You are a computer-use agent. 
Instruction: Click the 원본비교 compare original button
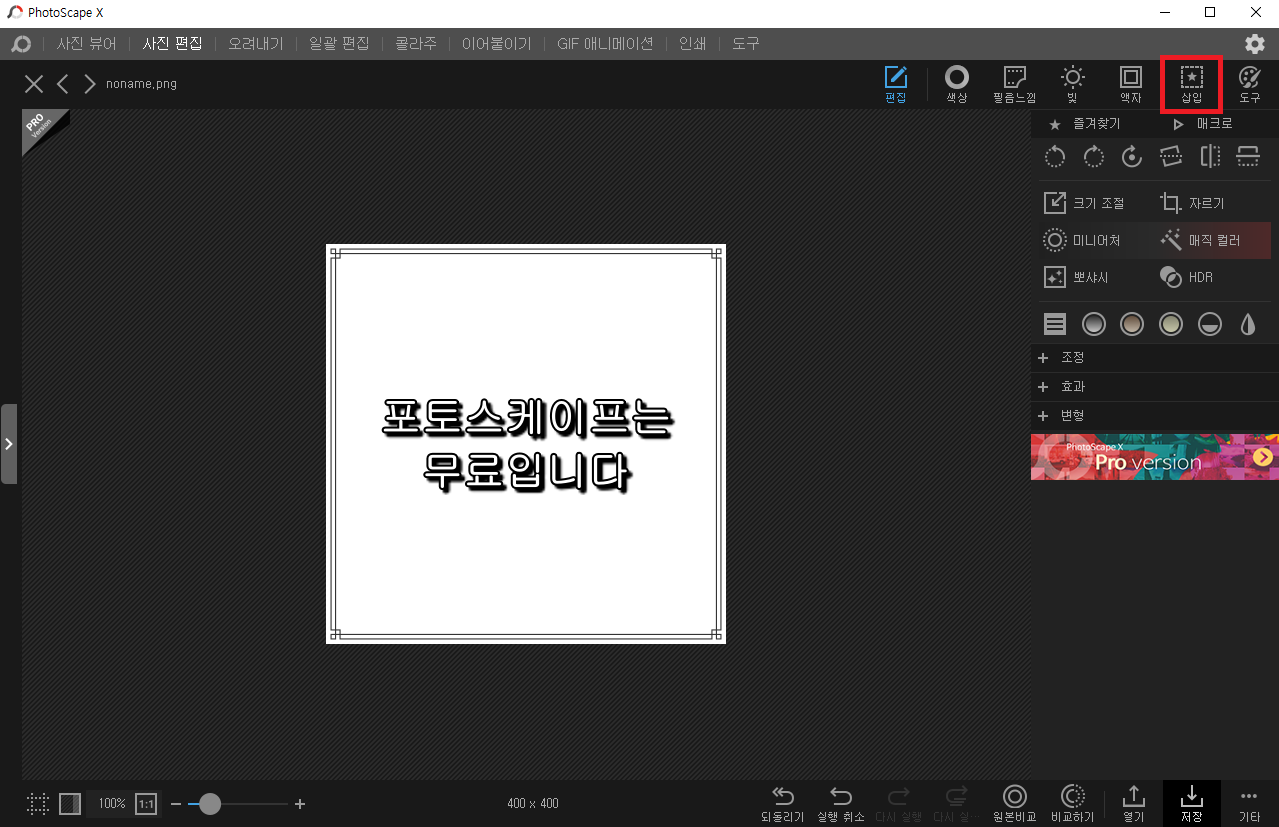pyautogui.click(x=1015, y=804)
